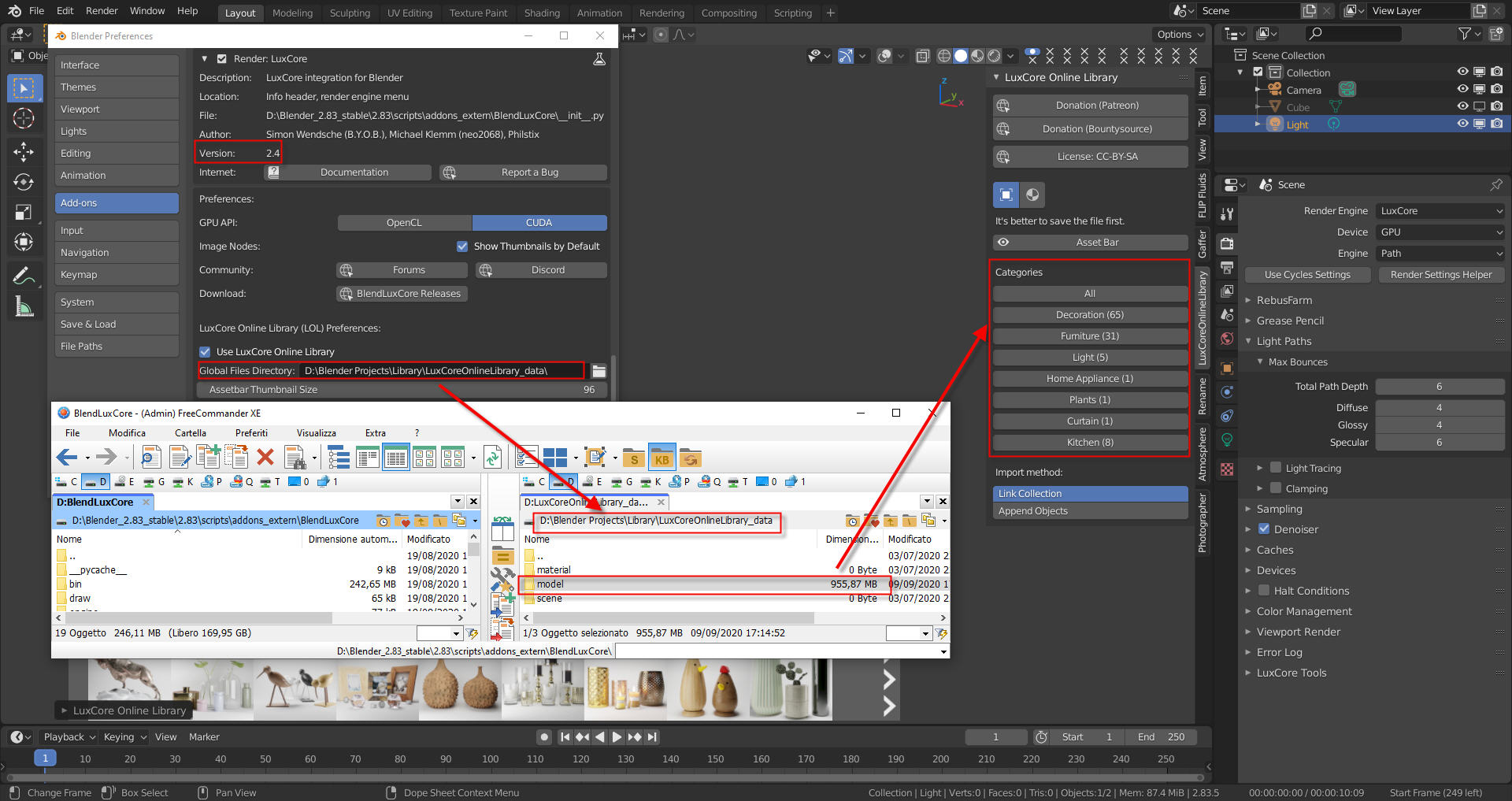Image resolution: width=1512 pixels, height=801 pixels.
Task: Select the Measure tool icon
Action: pos(24,307)
